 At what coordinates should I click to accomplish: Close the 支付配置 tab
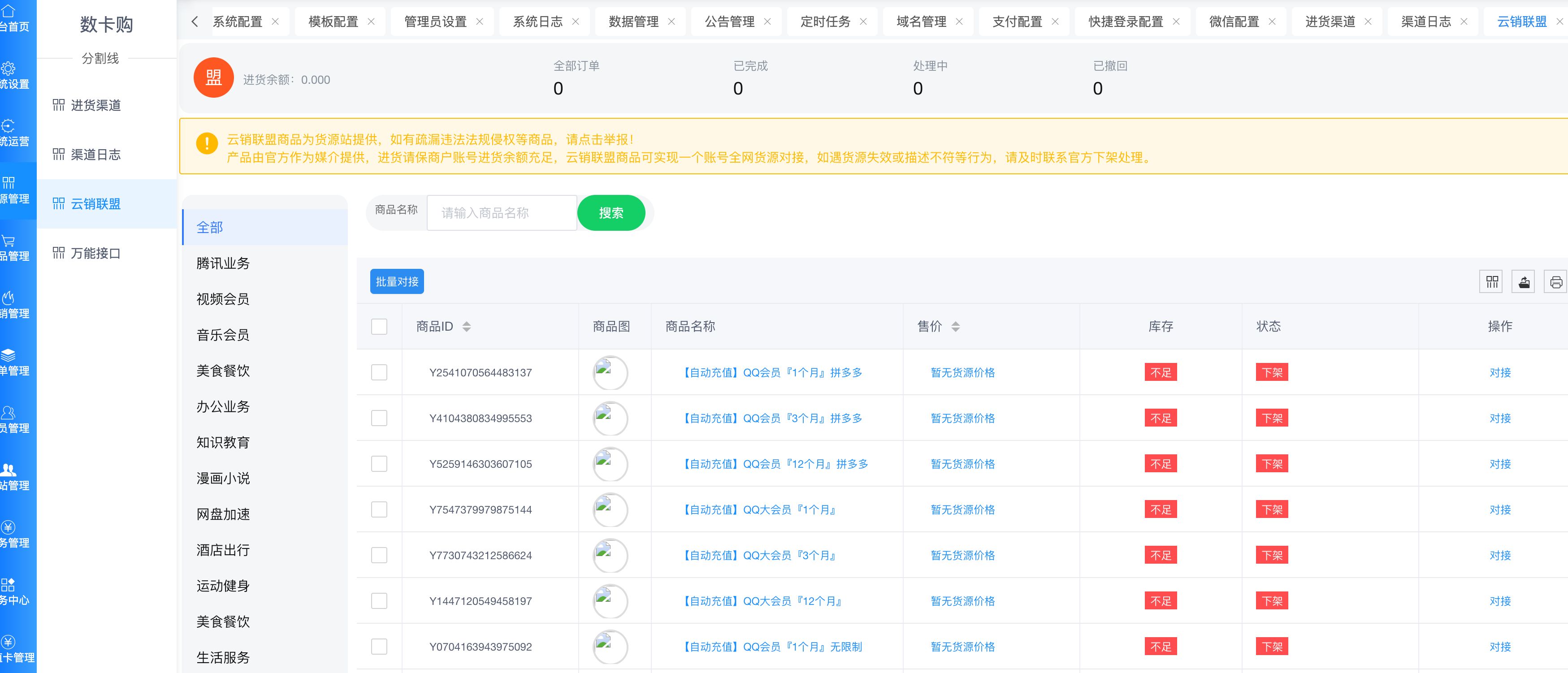click(1056, 22)
